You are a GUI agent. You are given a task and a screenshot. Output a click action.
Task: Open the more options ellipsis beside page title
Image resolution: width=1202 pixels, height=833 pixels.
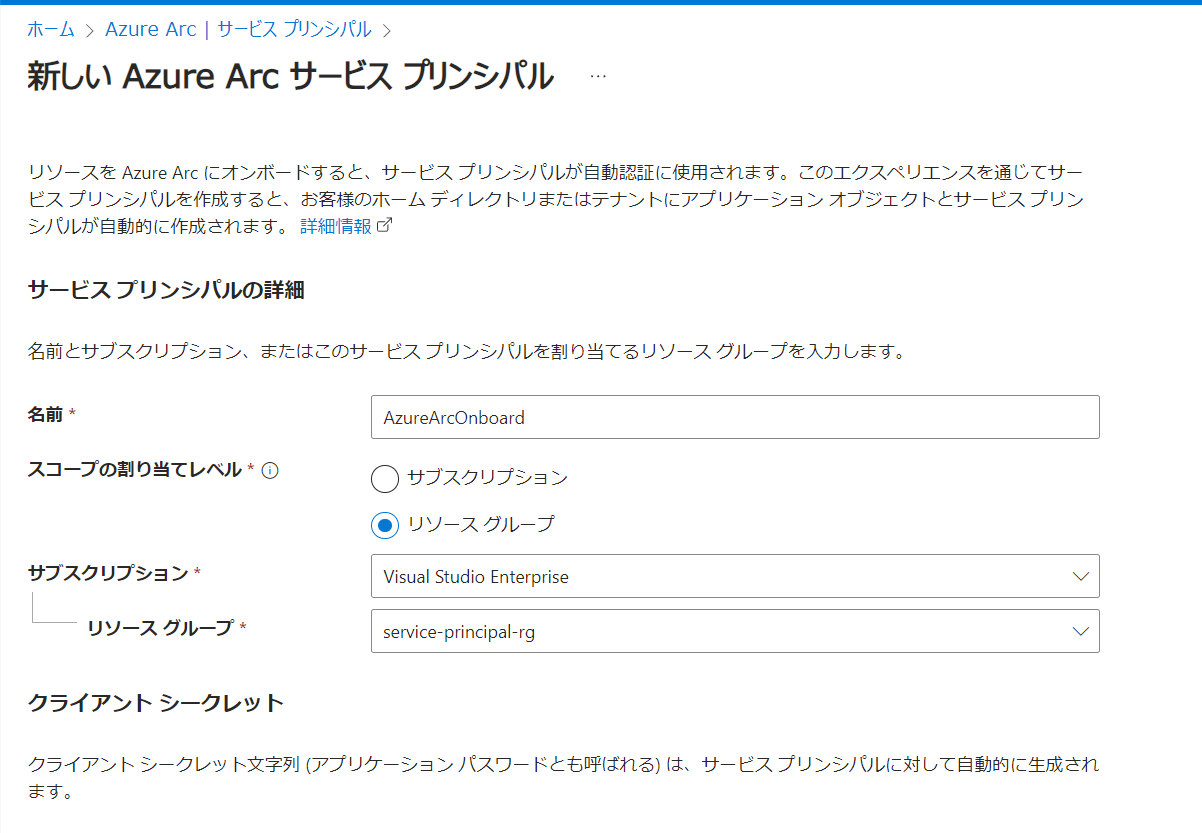coord(598,77)
